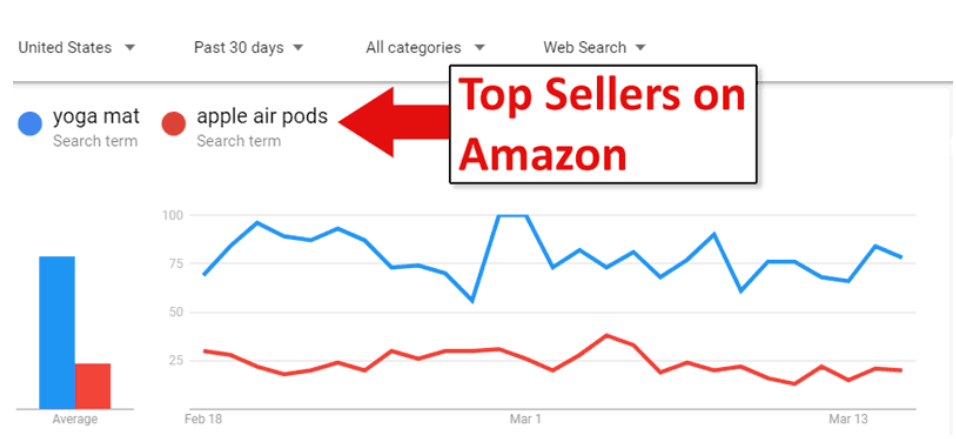
Task: Click the red average bar
Action: (93, 385)
